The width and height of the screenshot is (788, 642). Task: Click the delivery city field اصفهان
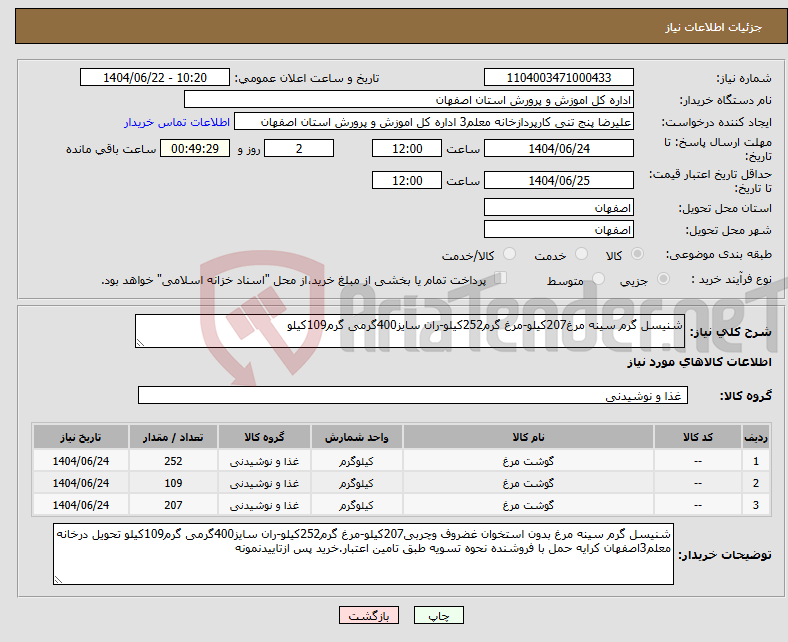(x=558, y=229)
